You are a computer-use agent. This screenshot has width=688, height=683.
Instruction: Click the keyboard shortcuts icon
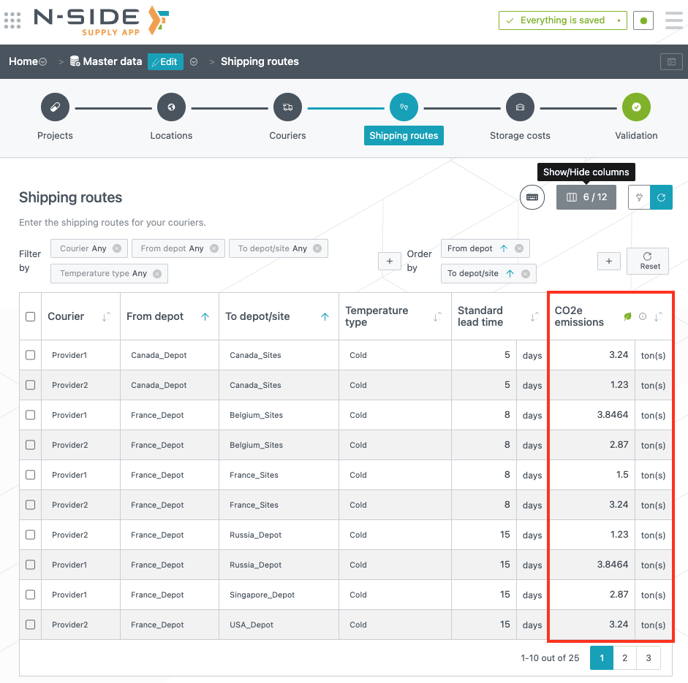pyautogui.click(x=532, y=198)
